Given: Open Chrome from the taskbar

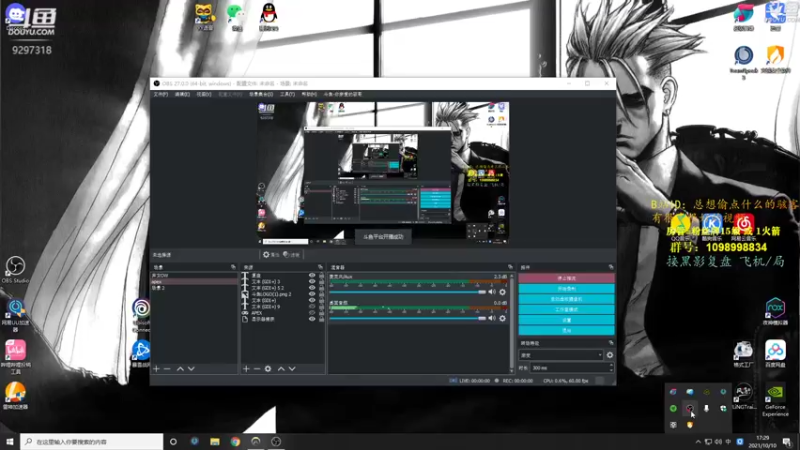Looking at the screenshot, I should (x=235, y=441).
